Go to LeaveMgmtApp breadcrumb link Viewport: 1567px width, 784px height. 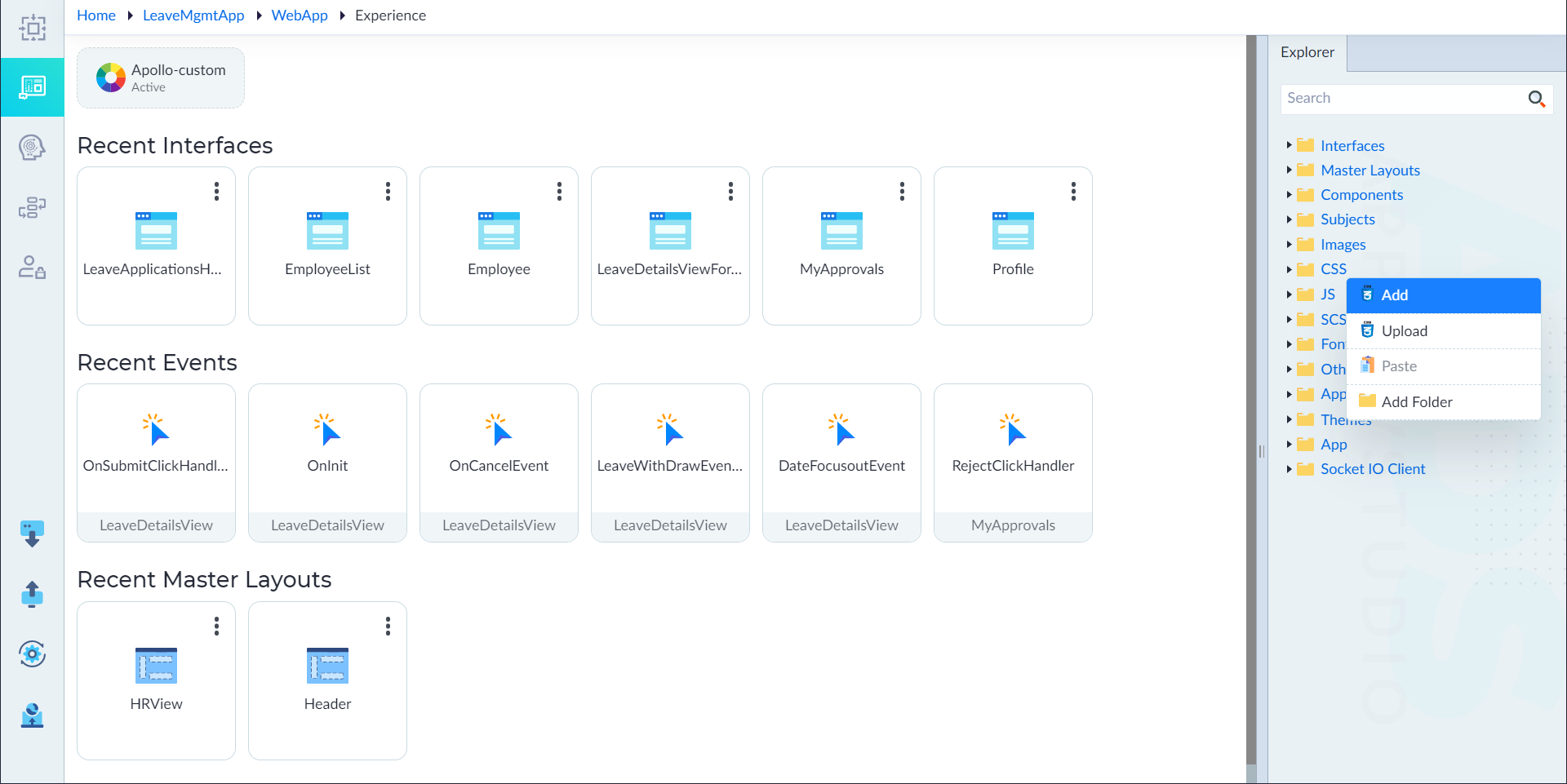point(193,16)
